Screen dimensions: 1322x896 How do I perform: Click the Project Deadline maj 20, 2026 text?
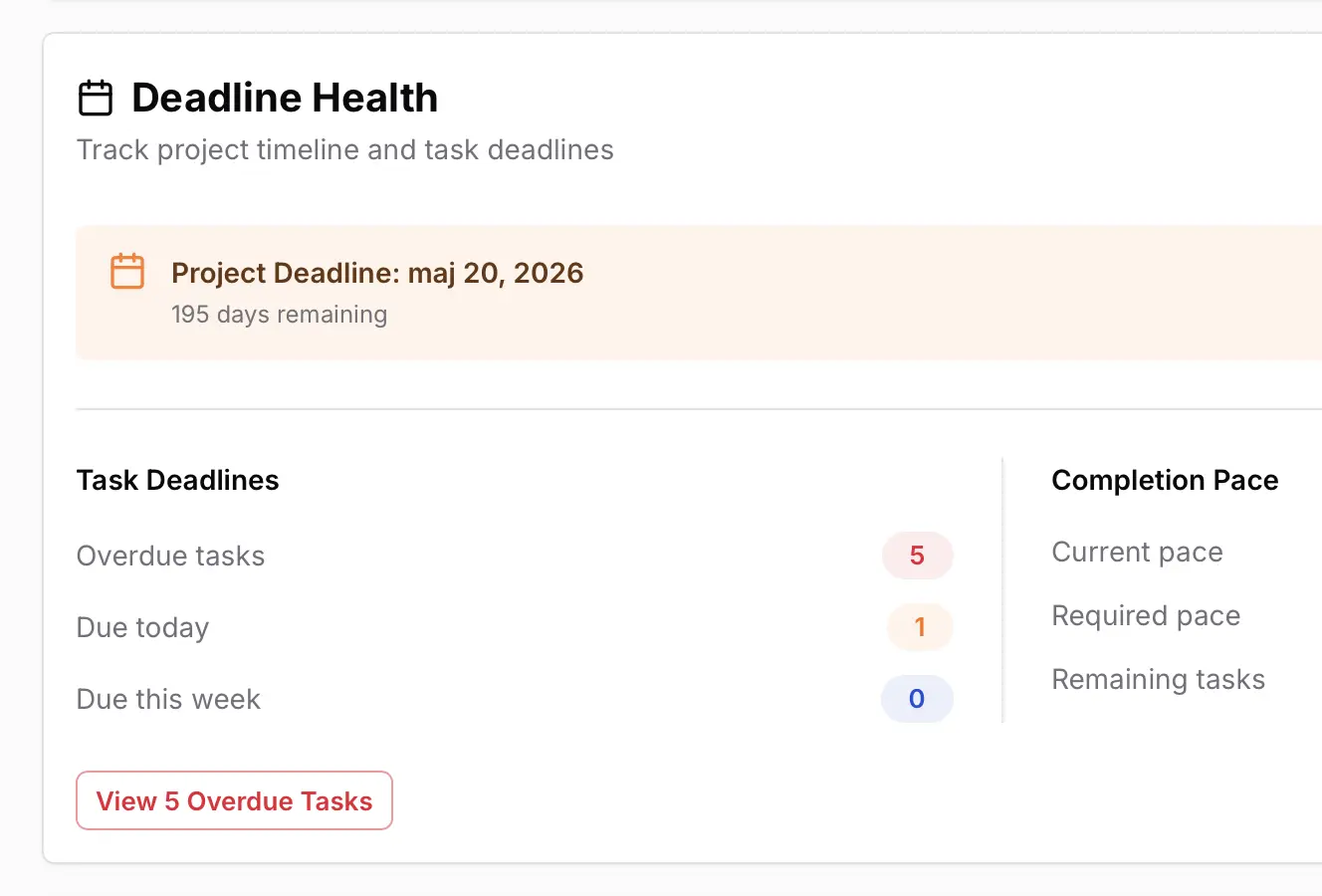[x=377, y=273]
